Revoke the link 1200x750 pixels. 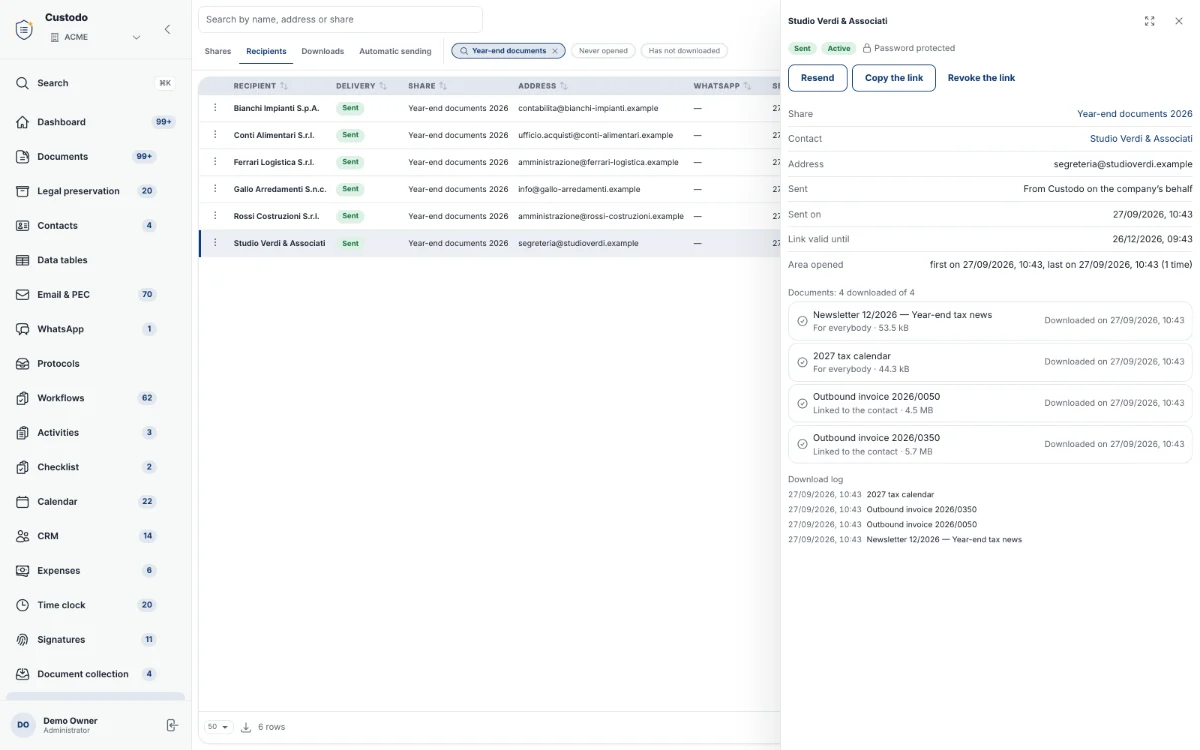tap(981, 78)
